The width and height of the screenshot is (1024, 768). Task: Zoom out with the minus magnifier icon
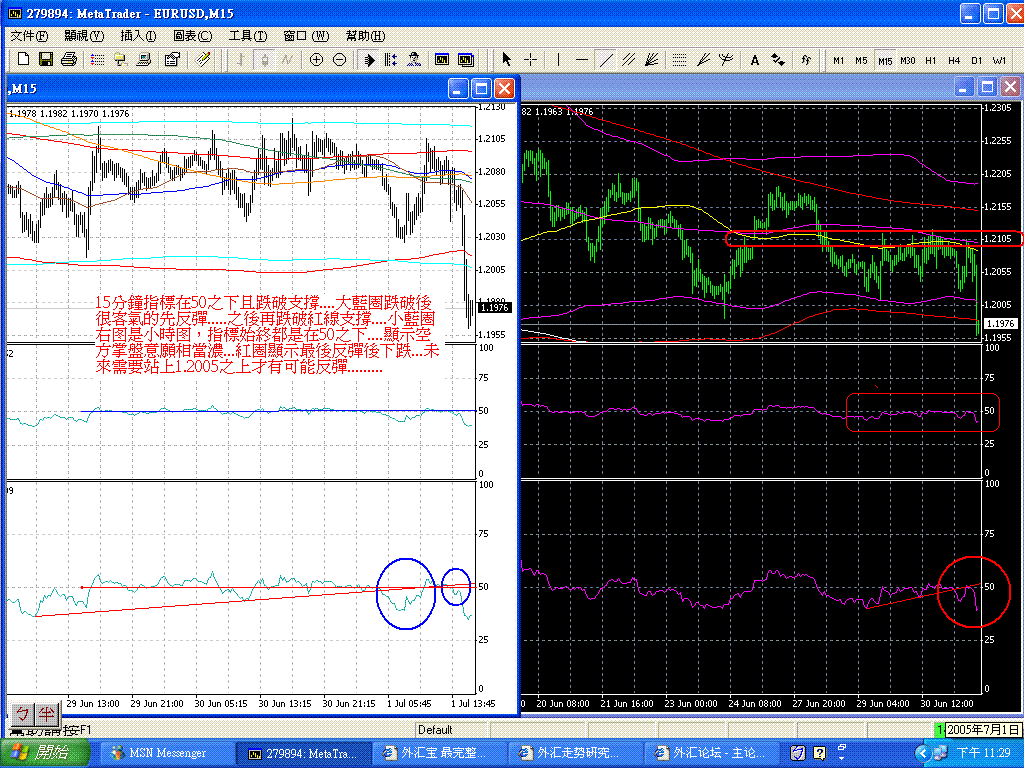[x=340, y=60]
